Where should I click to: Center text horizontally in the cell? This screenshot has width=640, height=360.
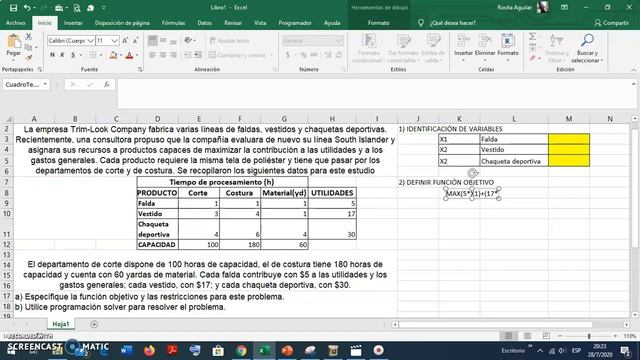(163, 55)
